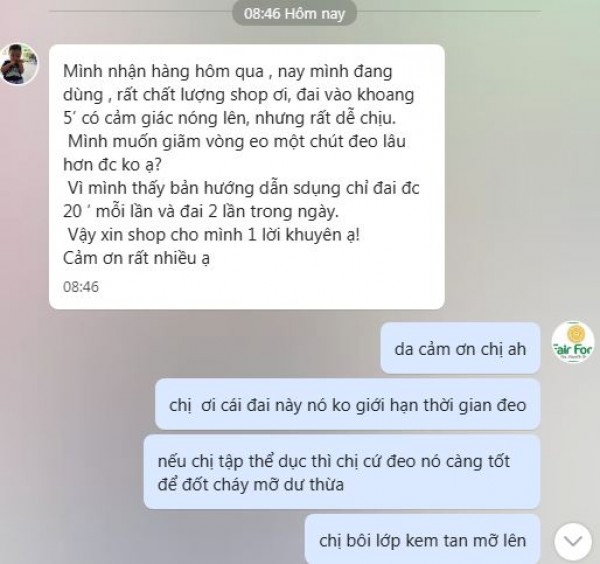This screenshot has height=564, width=600.
Task: Click the line "hơn đc ko ạ?"
Action: [x=112, y=165]
